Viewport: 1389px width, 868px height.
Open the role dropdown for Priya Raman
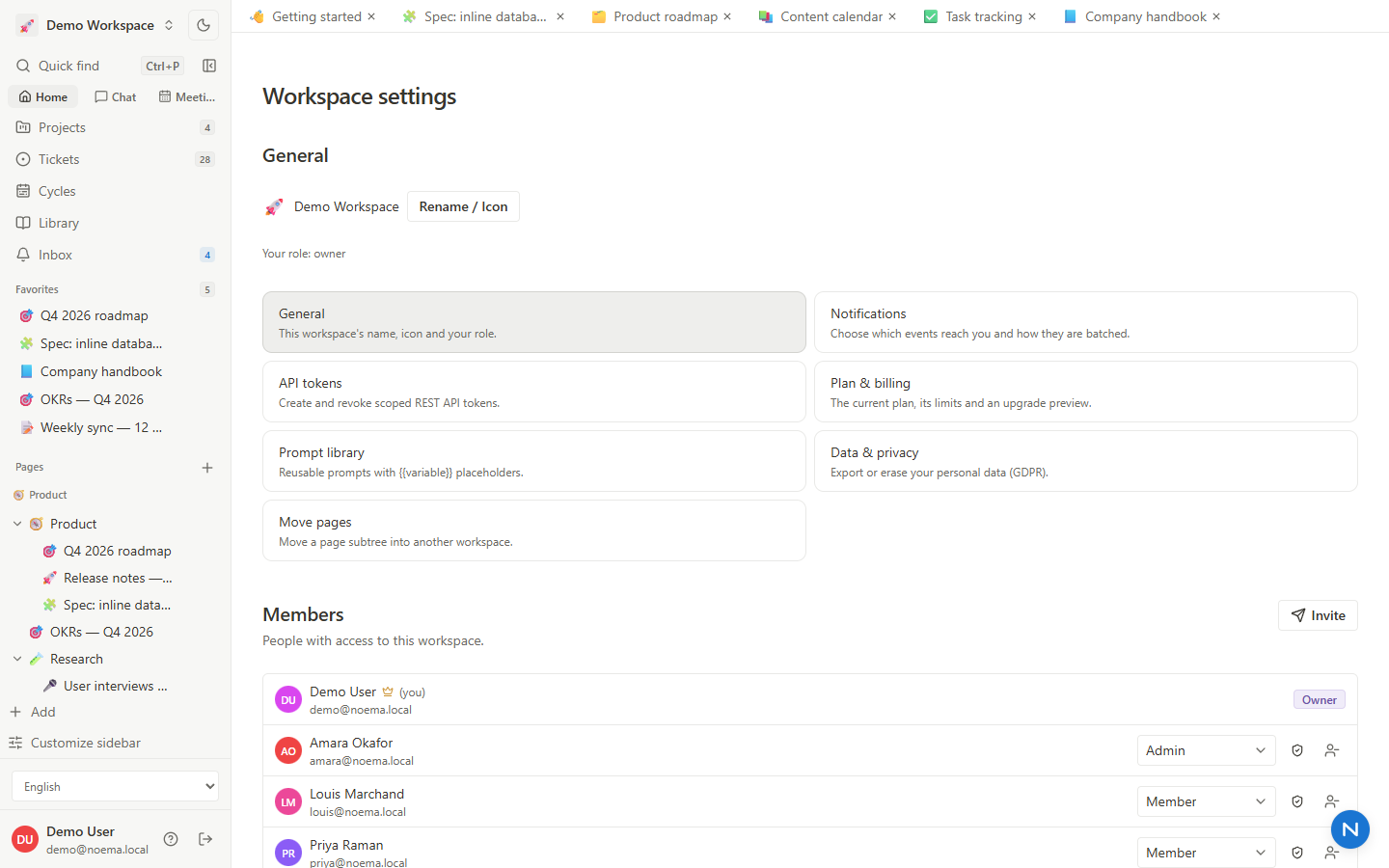1206,853
